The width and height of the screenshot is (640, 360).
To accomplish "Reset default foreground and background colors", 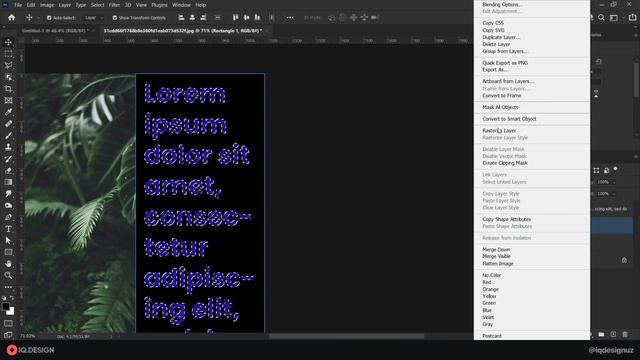I will (4, 298).
